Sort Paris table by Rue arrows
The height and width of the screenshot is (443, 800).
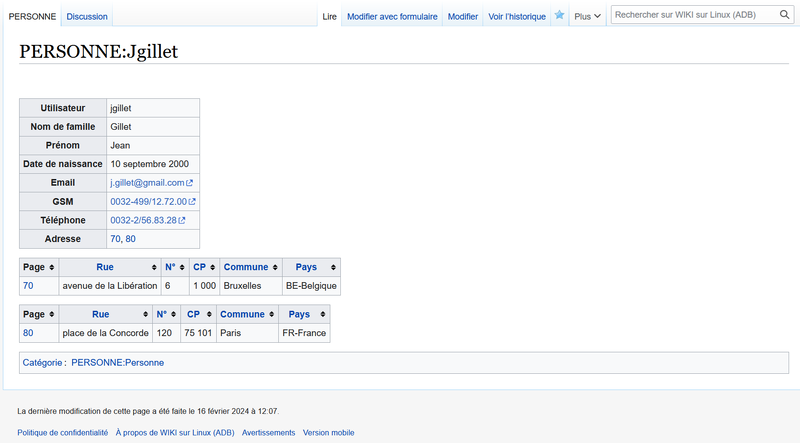(x=145, y=314)
